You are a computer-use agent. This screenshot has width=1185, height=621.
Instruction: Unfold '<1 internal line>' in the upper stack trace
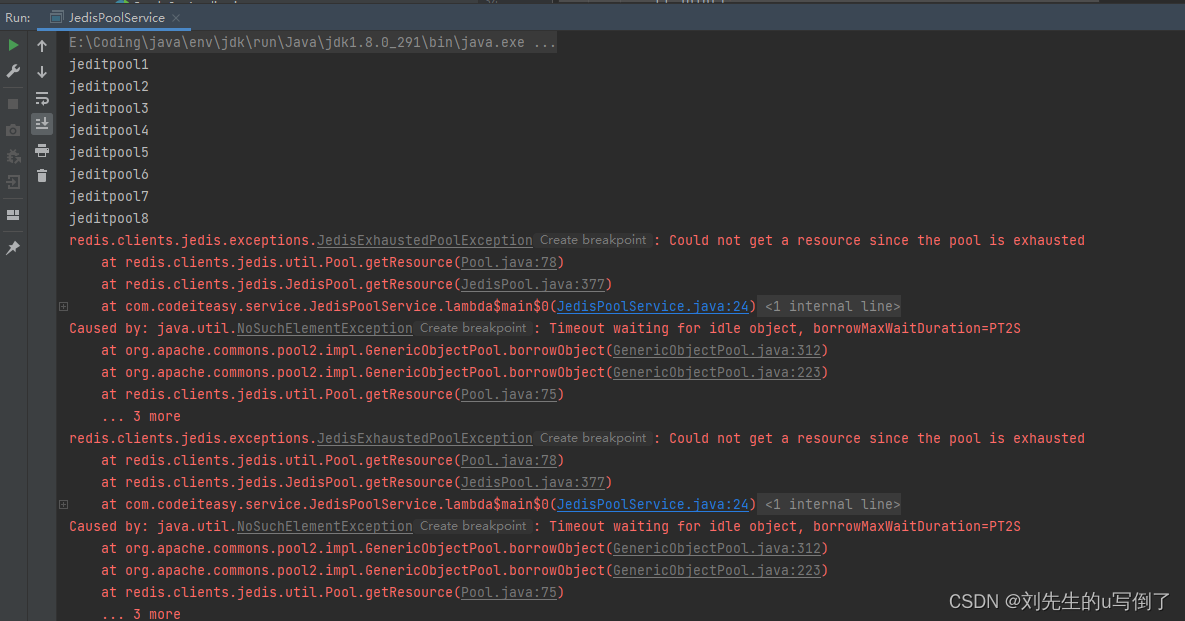(832, 306)
